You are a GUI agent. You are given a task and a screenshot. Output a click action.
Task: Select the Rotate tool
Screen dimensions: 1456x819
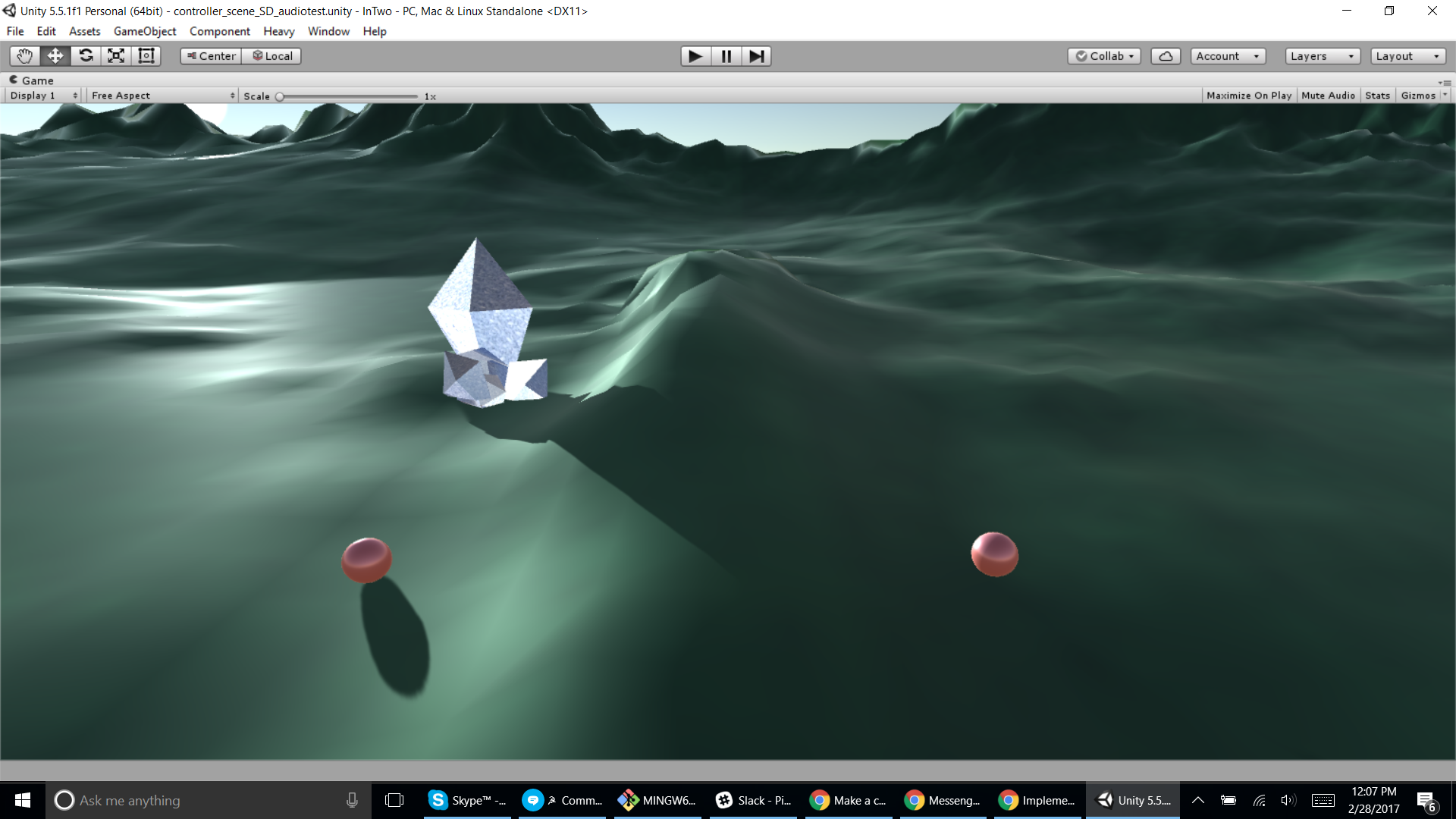pyautogui.click(x=86, y=56)
